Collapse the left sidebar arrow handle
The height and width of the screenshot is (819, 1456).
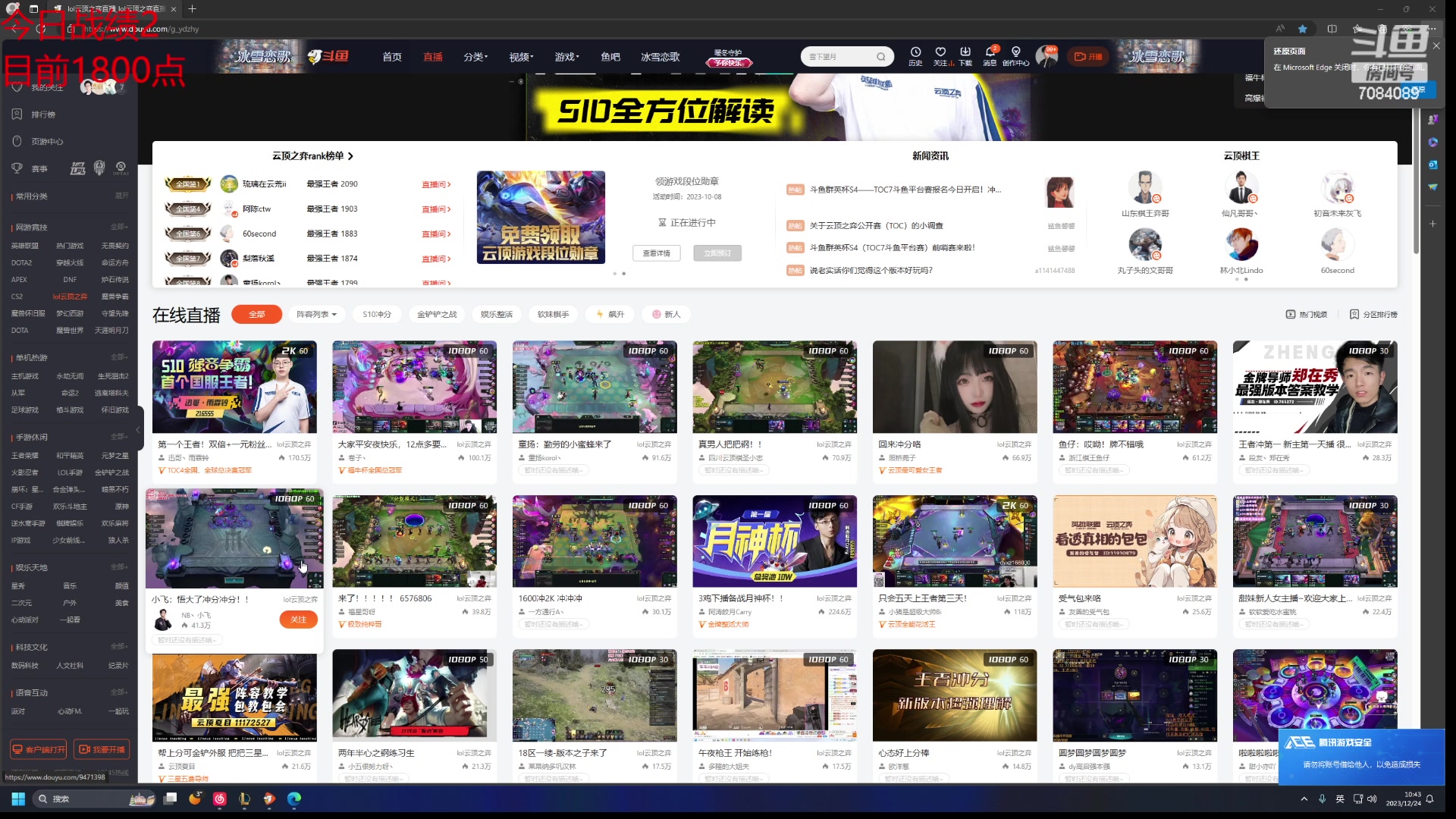(138, 430)
